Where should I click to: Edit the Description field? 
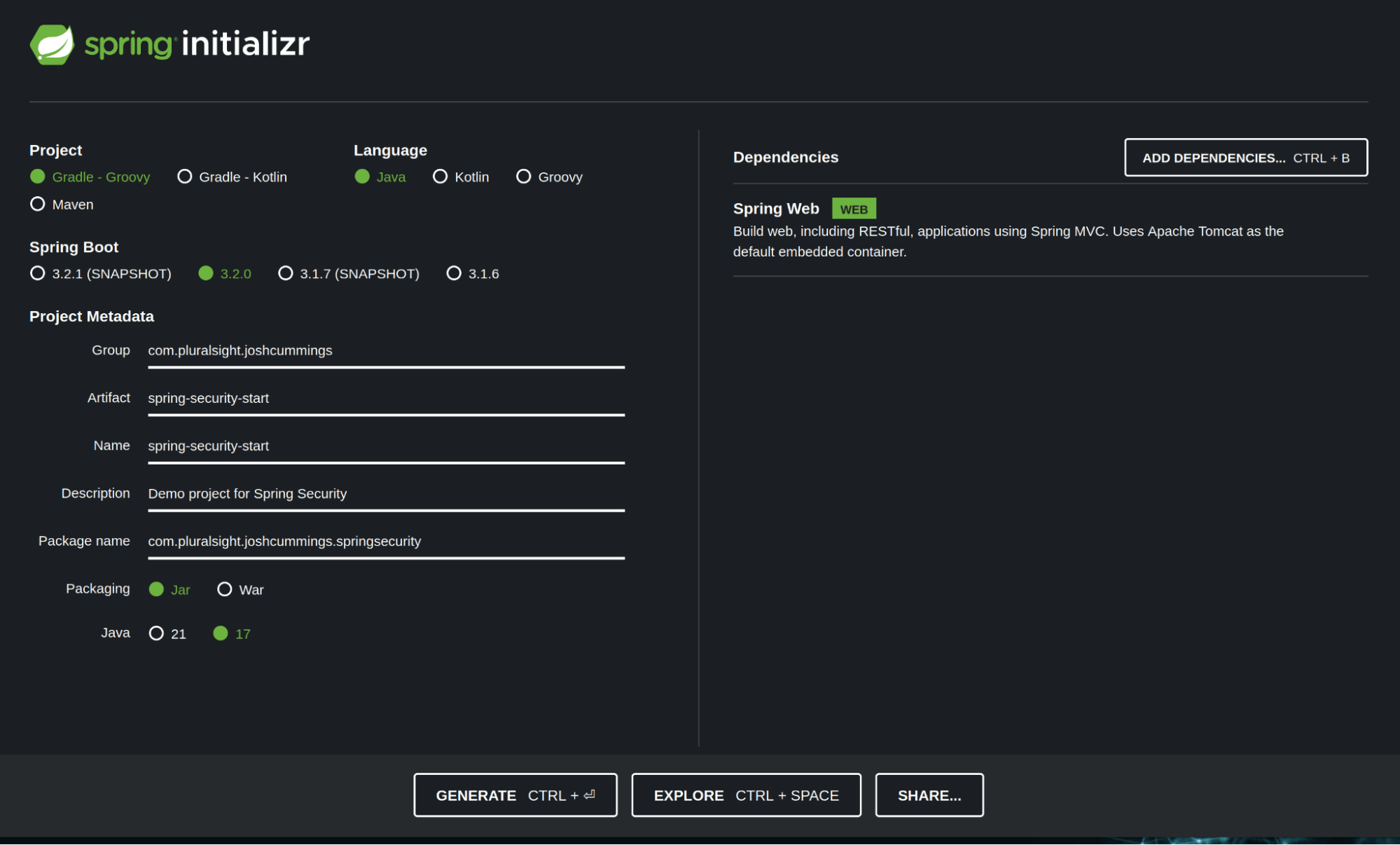pyautogui.click(x=386, y=495)
